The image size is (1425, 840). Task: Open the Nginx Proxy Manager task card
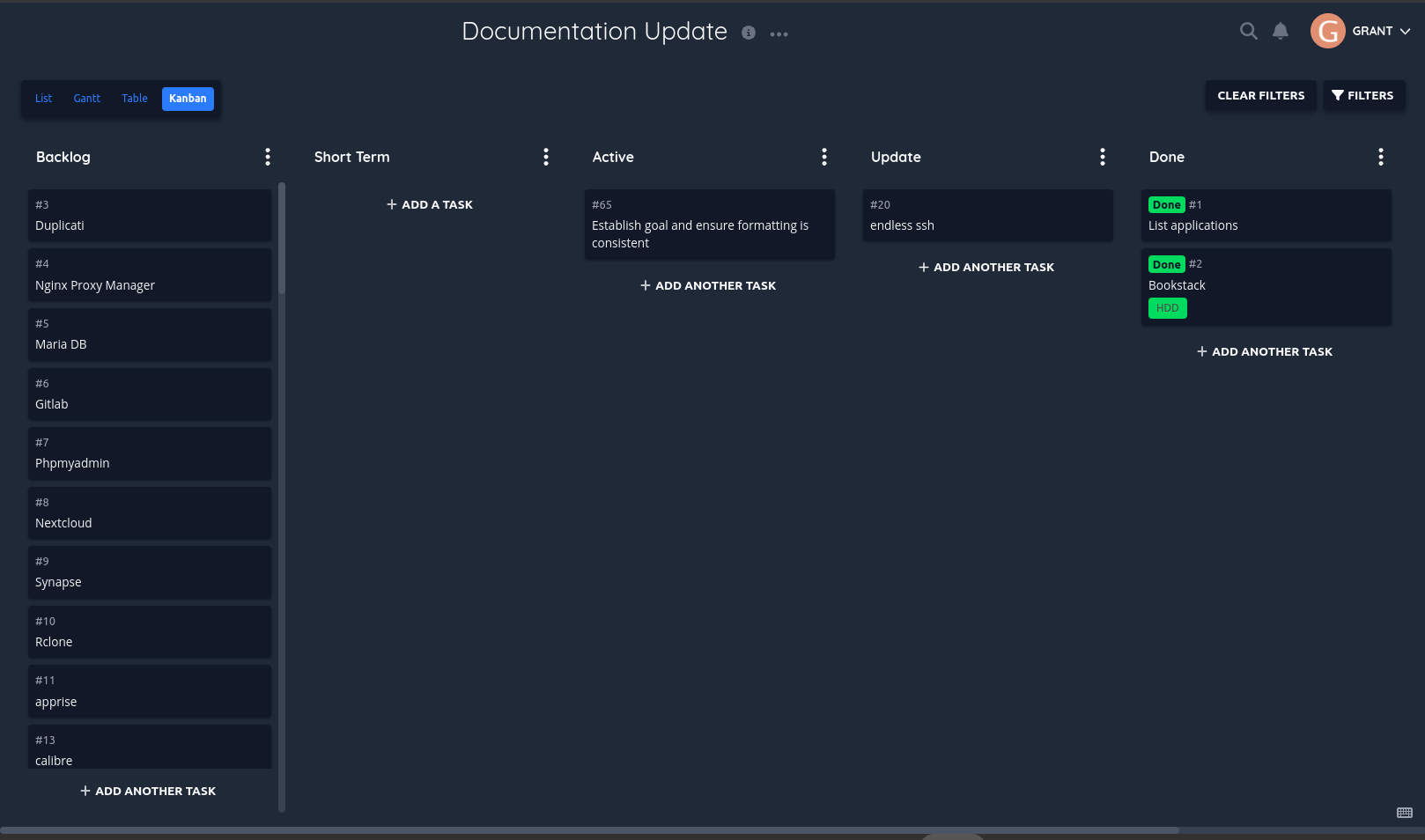tap(150, 276)
